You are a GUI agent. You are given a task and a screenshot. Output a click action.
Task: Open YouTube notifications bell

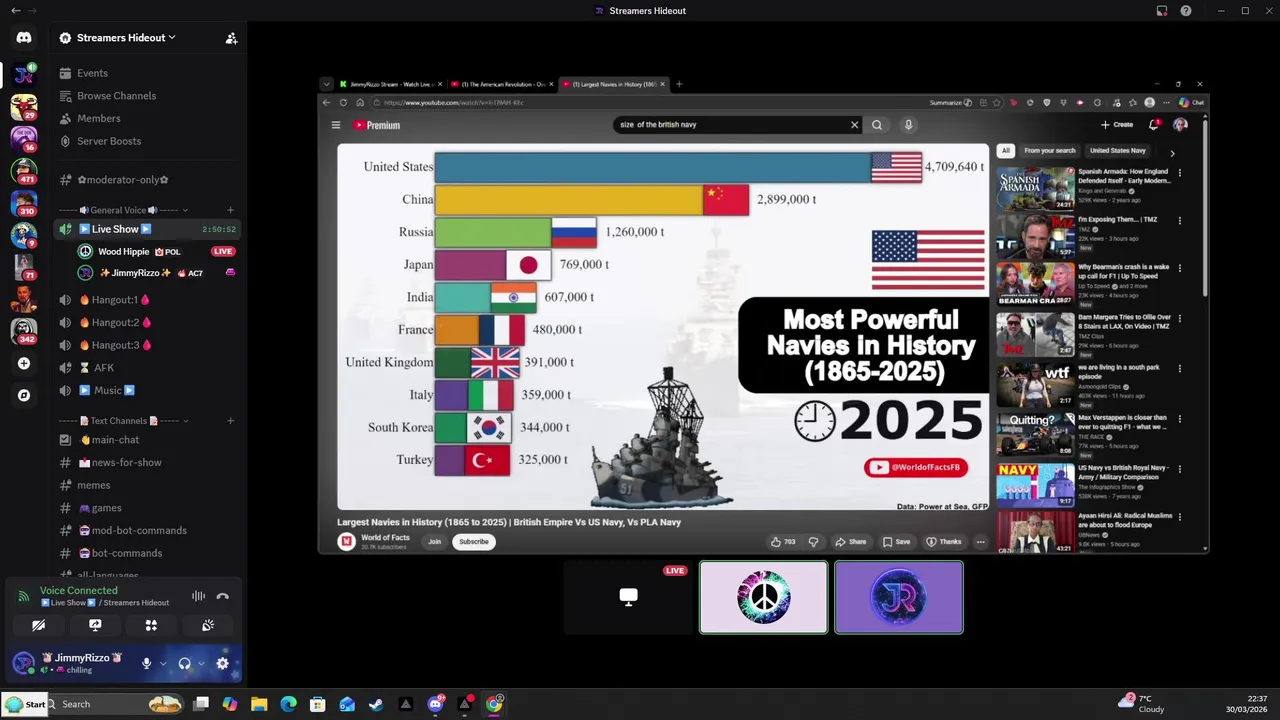pos(1154,125)
